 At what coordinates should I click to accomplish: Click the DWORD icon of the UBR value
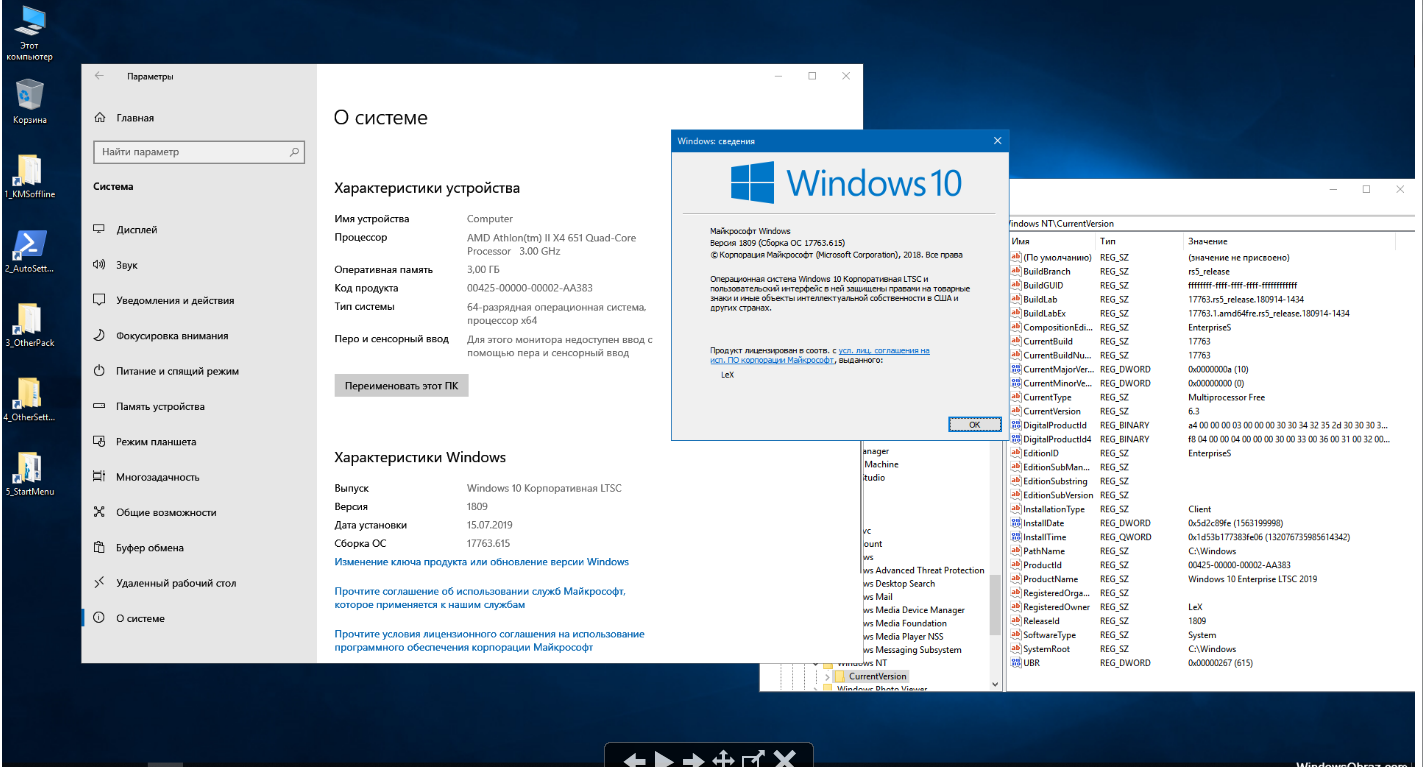click(x=1016, y=663)
